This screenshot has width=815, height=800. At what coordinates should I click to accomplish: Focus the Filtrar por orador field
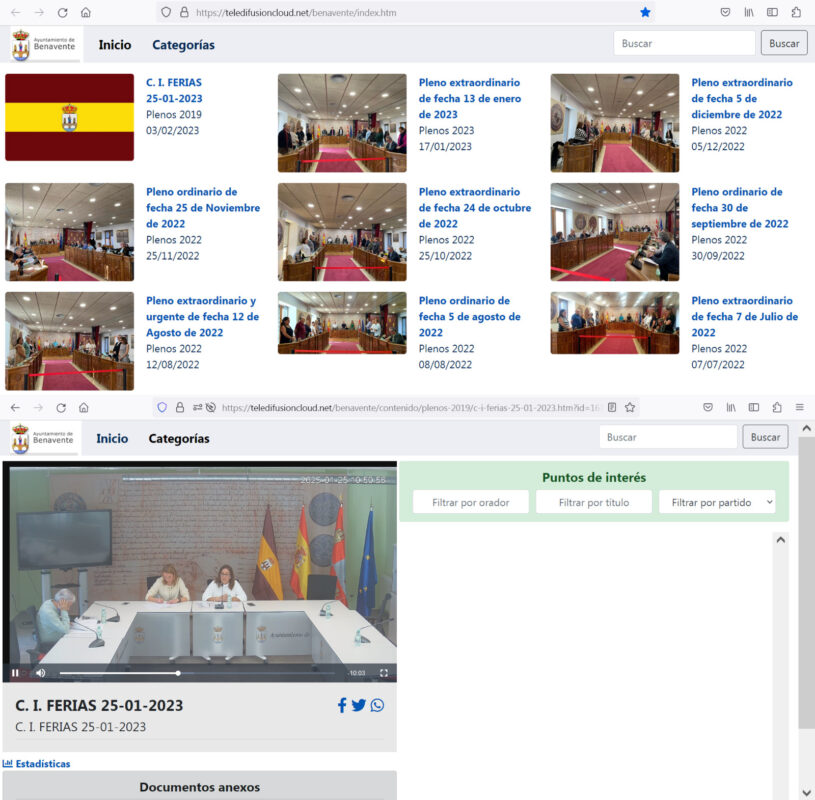(x=471, y=502)
